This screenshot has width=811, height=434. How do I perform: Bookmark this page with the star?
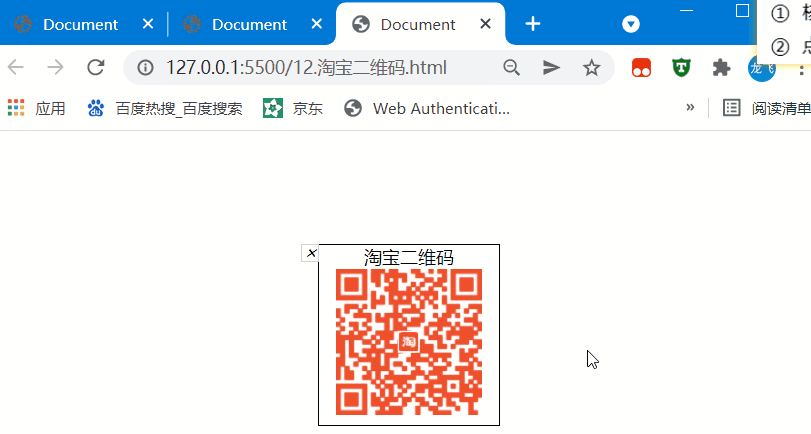pos(591,68)
